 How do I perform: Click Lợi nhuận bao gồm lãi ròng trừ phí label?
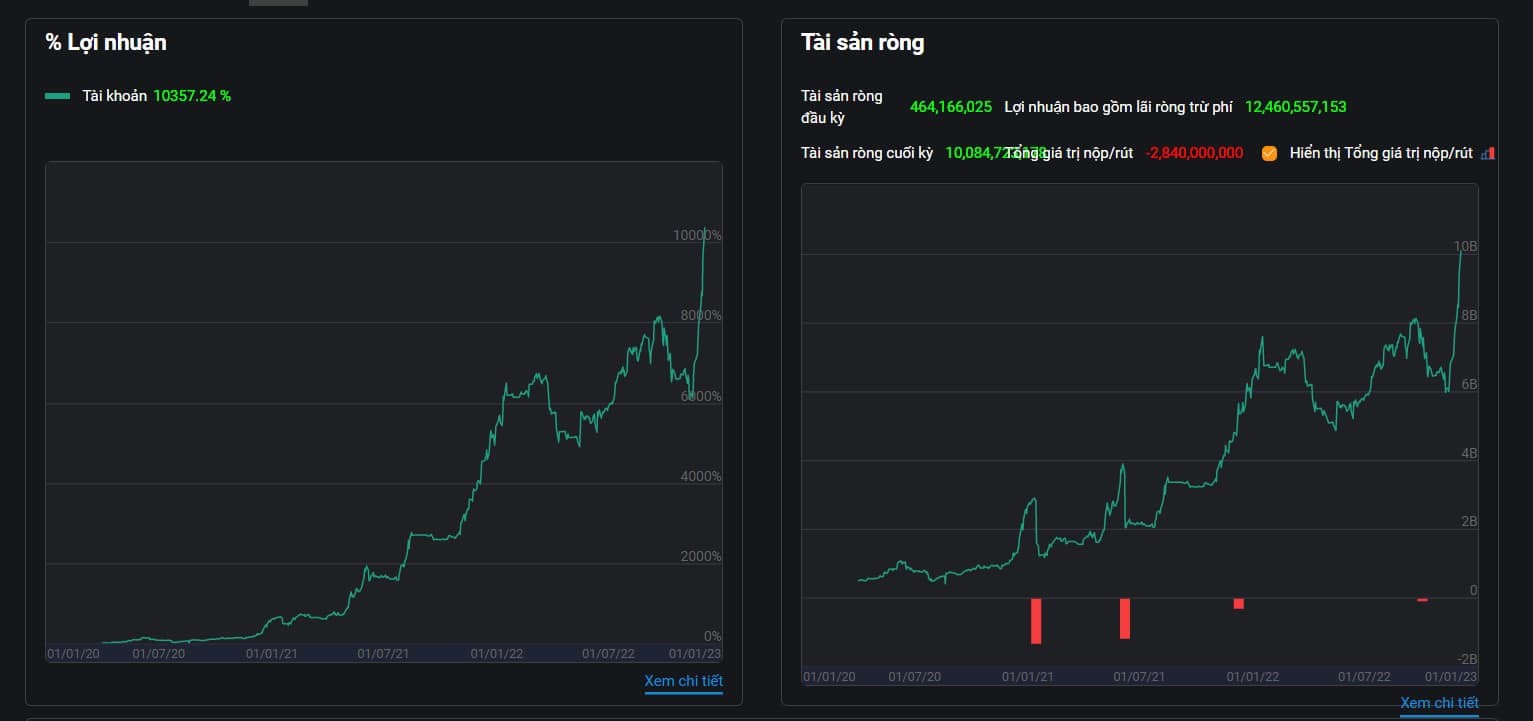(1118, 106)
